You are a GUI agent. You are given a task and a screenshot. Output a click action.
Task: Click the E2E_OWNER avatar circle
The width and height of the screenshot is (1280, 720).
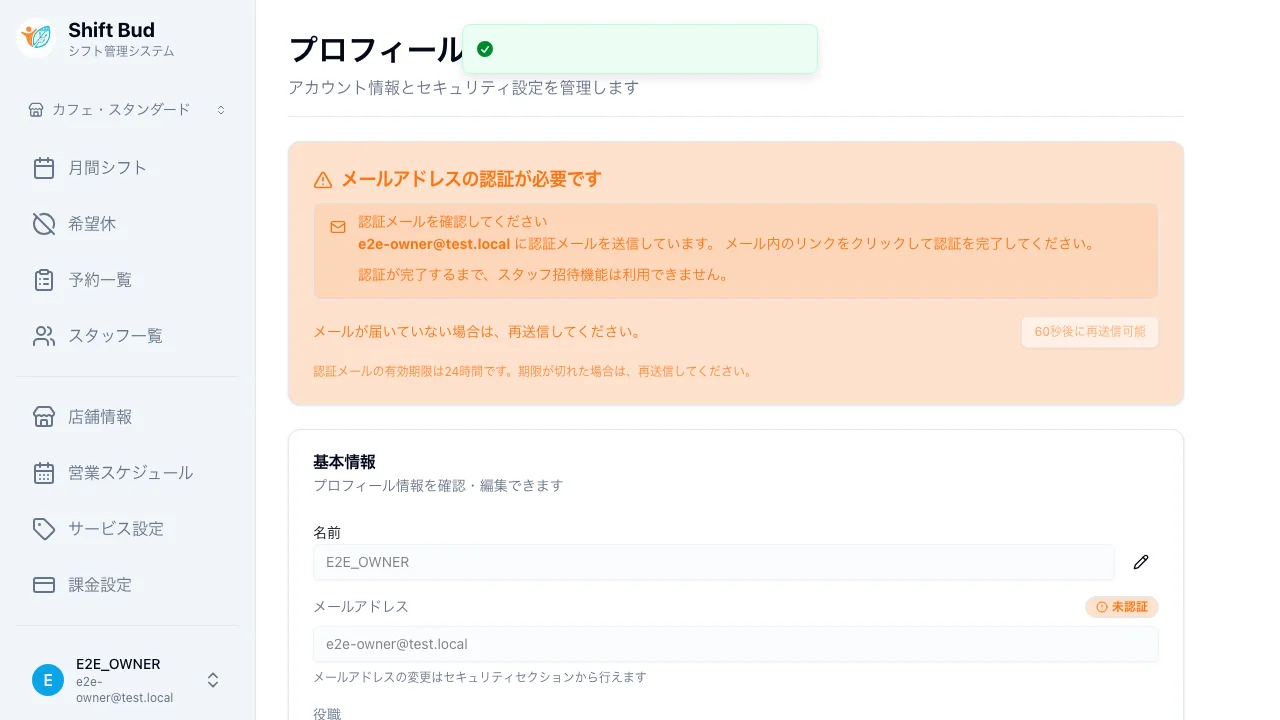tap(47, 679)
